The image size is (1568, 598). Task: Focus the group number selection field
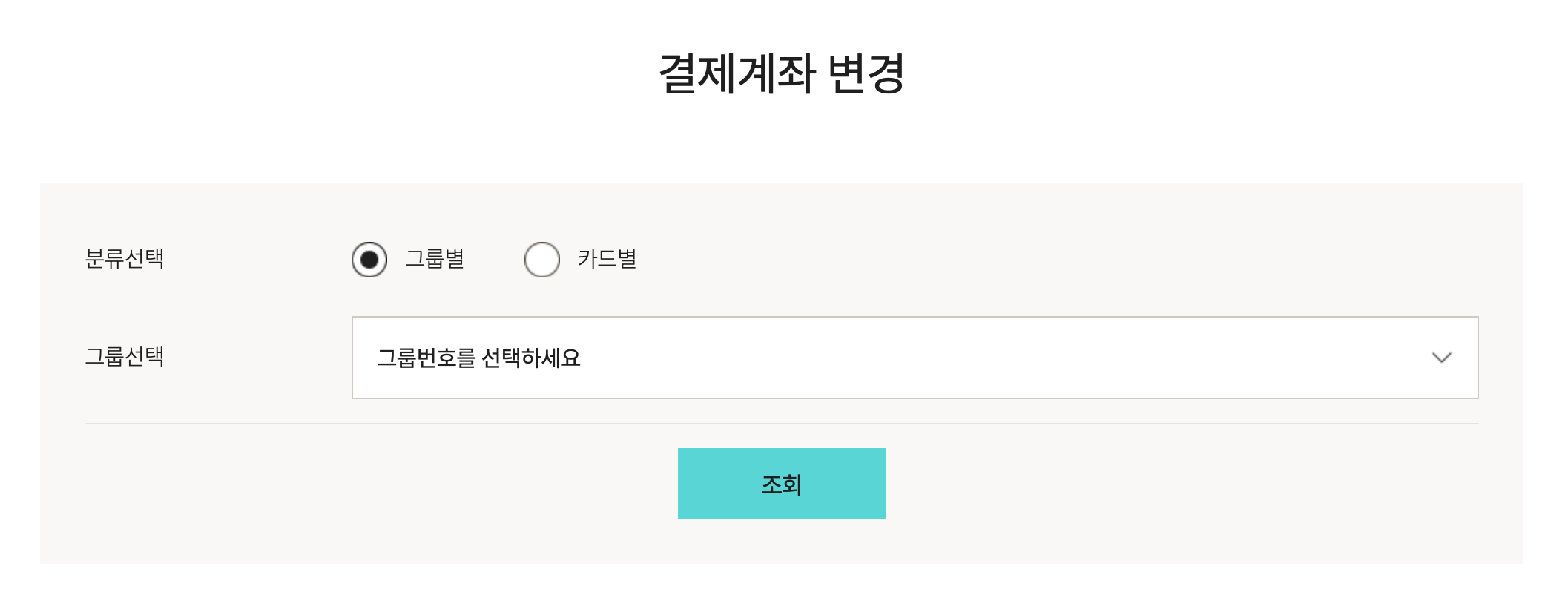(x=914, y=358)
